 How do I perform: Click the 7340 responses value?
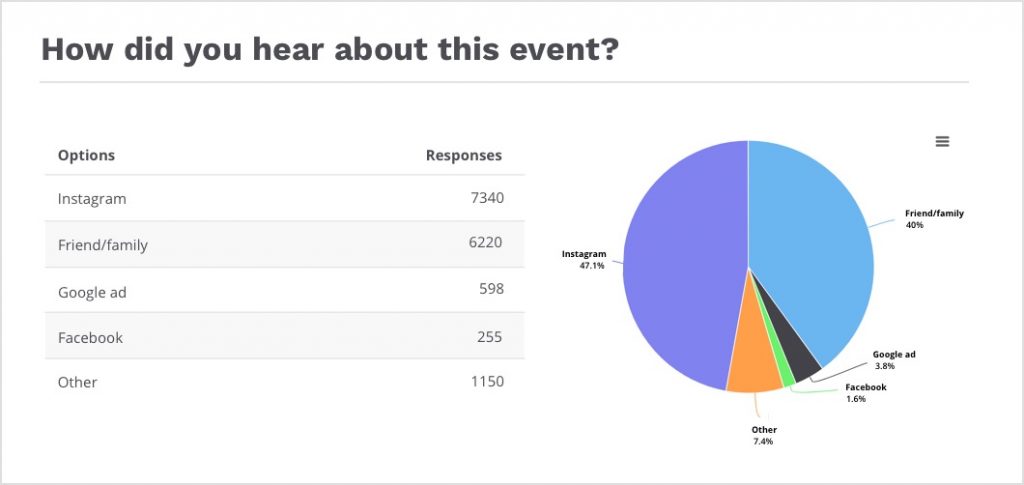click(484, 198)
